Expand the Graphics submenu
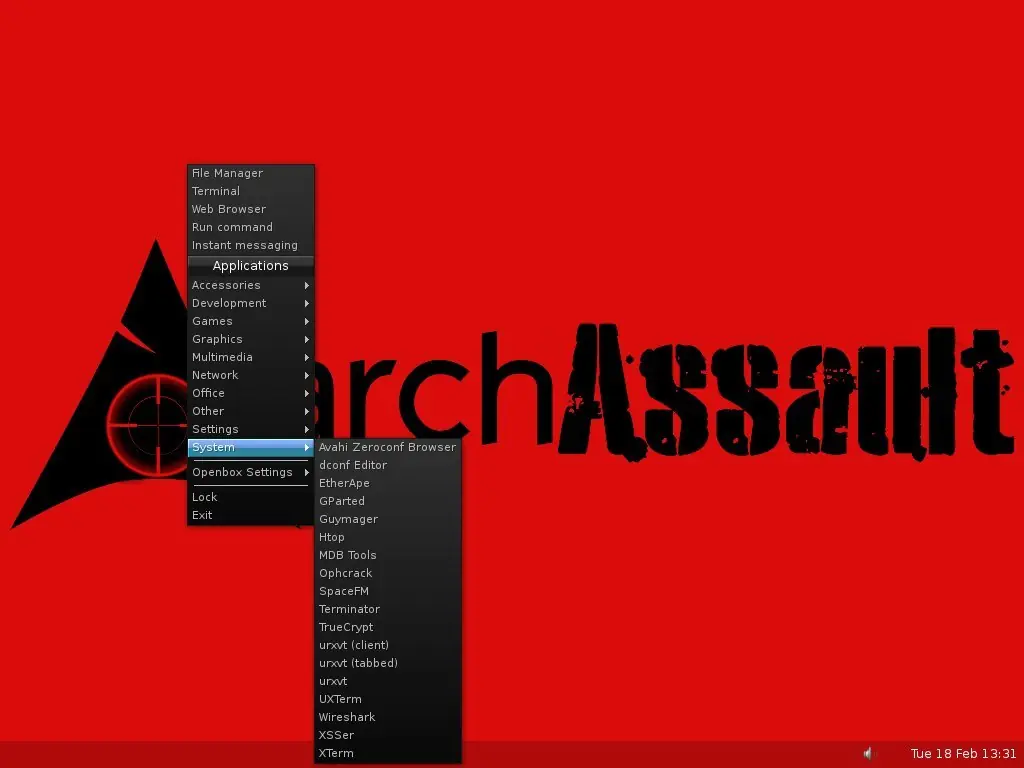1024x768 pixels. tap(251, 339)
